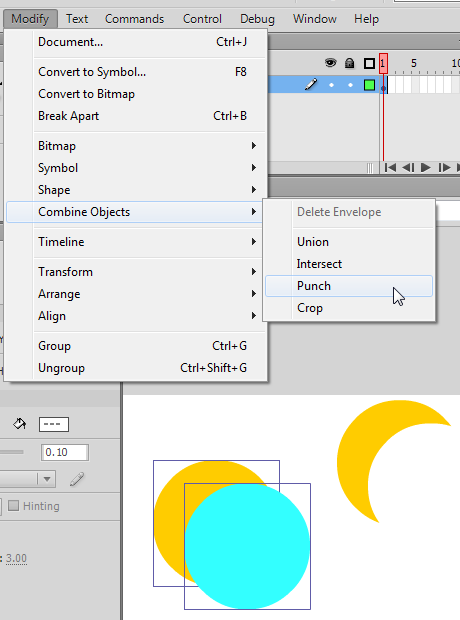Open the stroke style dropdown arrow

tap(47, 479)
